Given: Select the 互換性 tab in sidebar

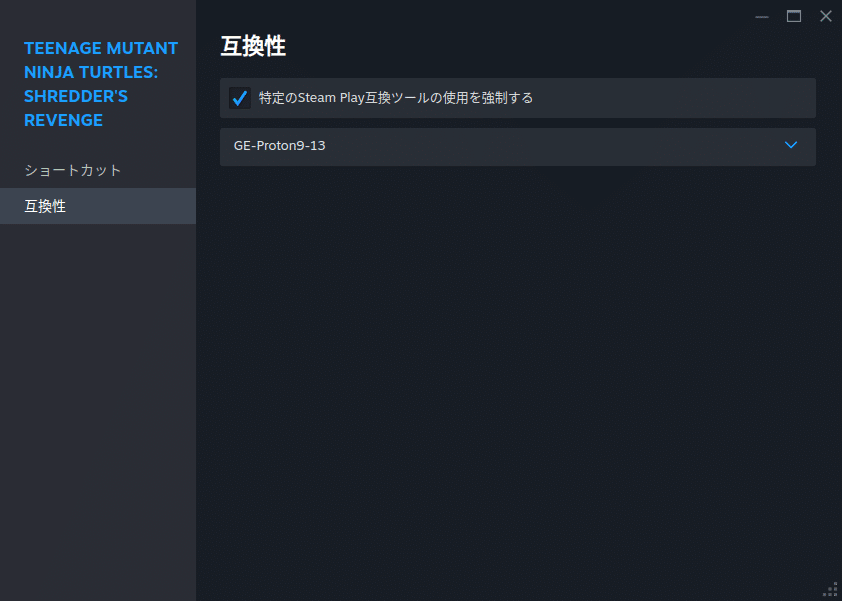Looking at the screenshot, I should [98, 206].
